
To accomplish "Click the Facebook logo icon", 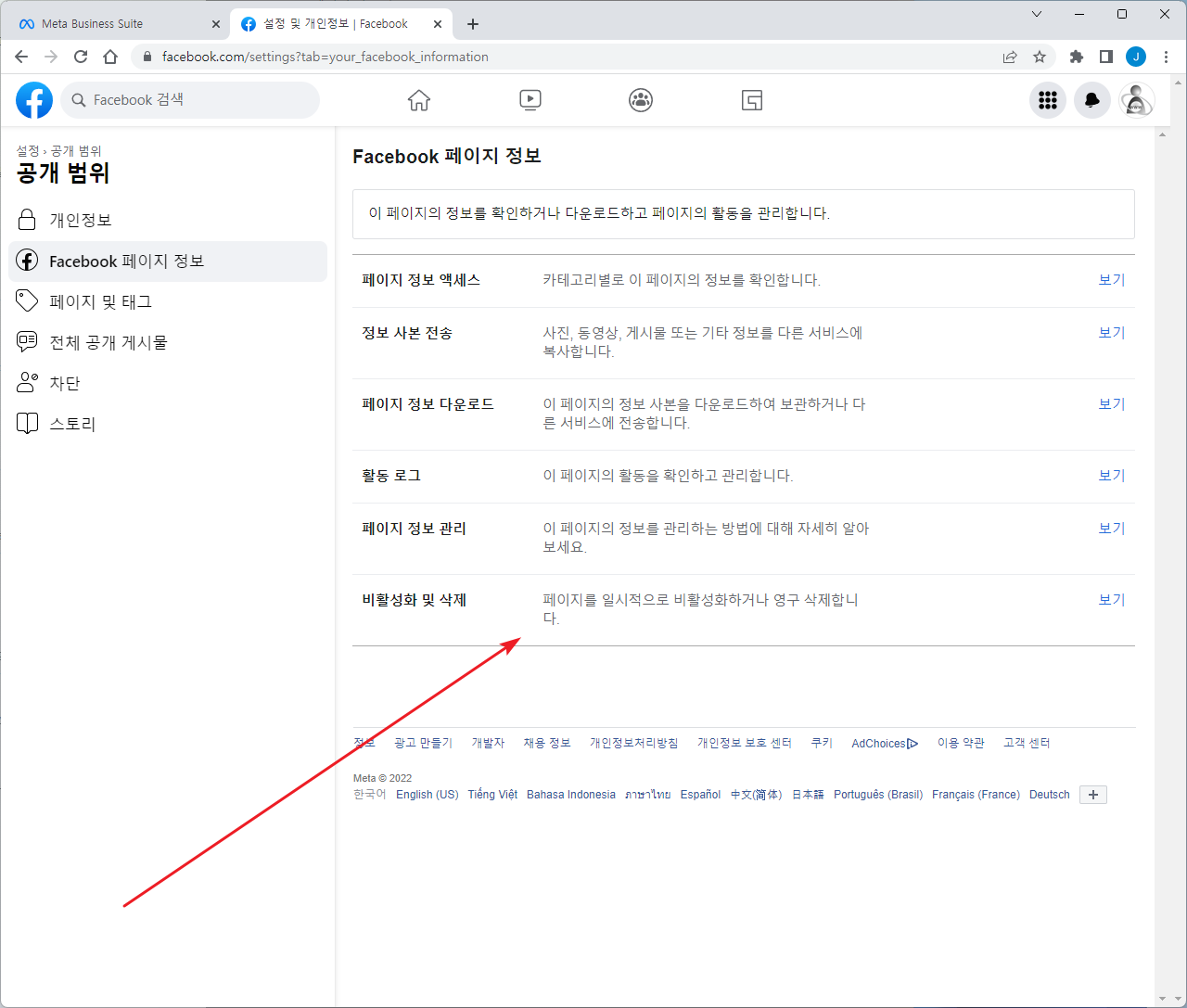I will point(34,100).
